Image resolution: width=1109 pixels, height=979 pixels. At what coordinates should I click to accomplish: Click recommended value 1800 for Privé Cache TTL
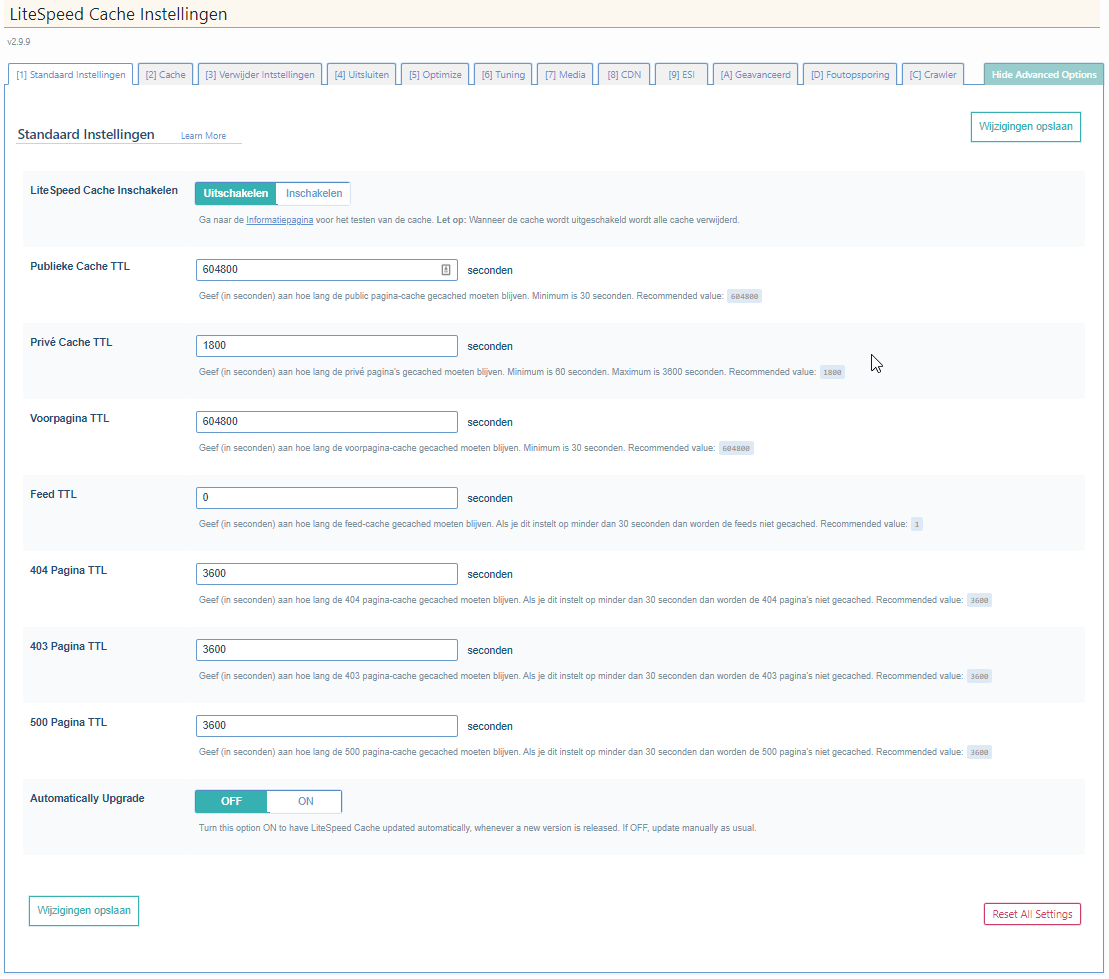pyautogui.click(x=832, y=372)
